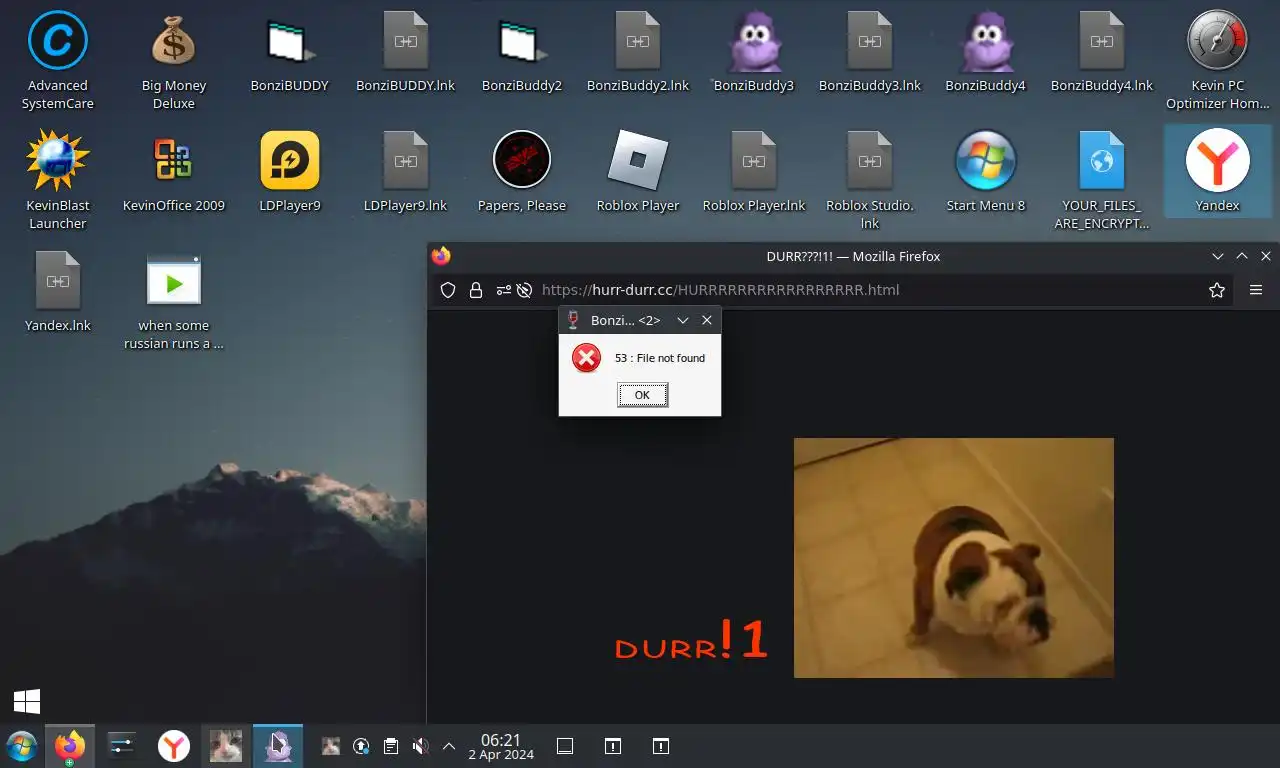Click the show desktop taskbar icon
This screenshot has width=1280, height=768.
(565, 746)
